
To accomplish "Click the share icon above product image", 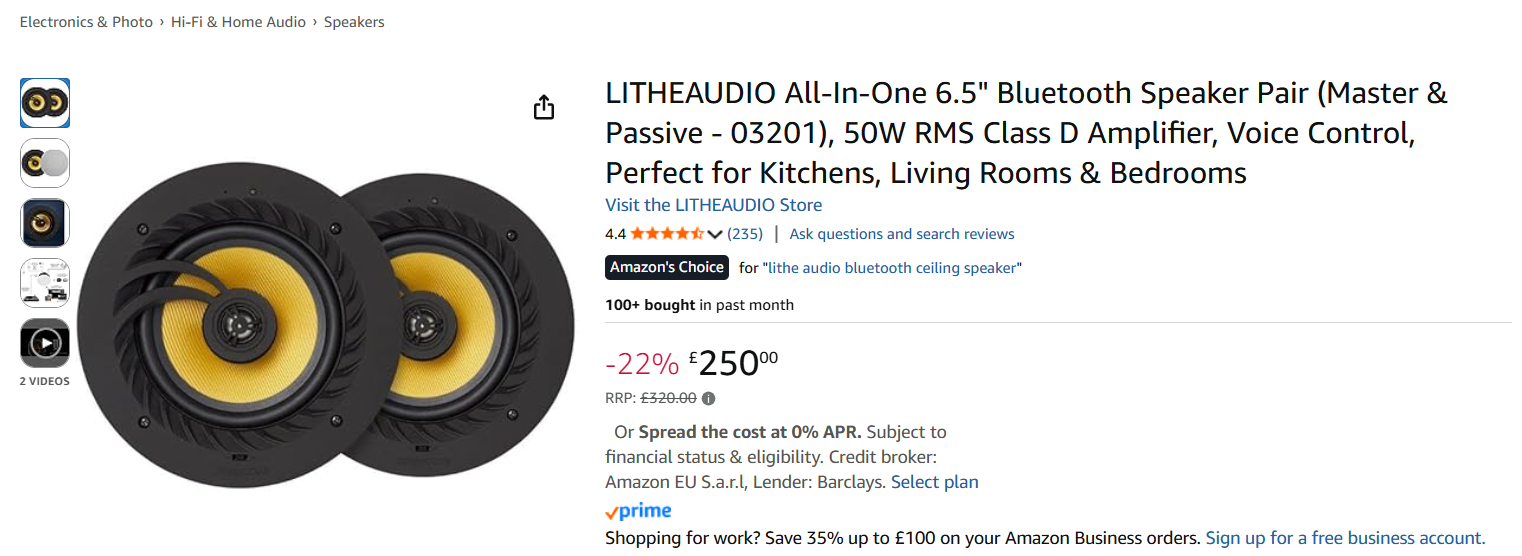I will point(543,107).
